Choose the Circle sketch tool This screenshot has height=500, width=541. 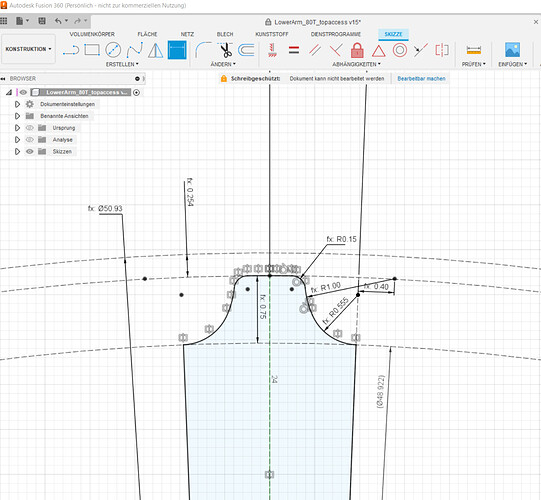(113, 50)
